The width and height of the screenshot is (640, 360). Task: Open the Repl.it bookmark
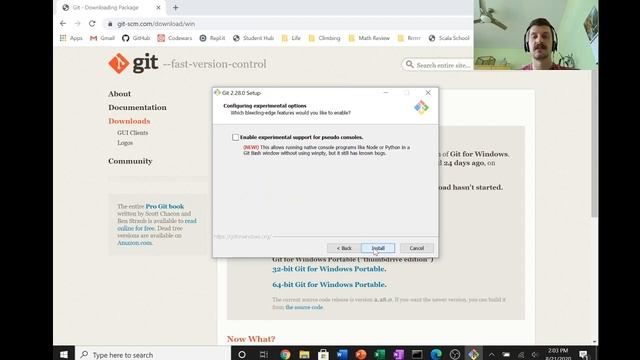(212, 38)
